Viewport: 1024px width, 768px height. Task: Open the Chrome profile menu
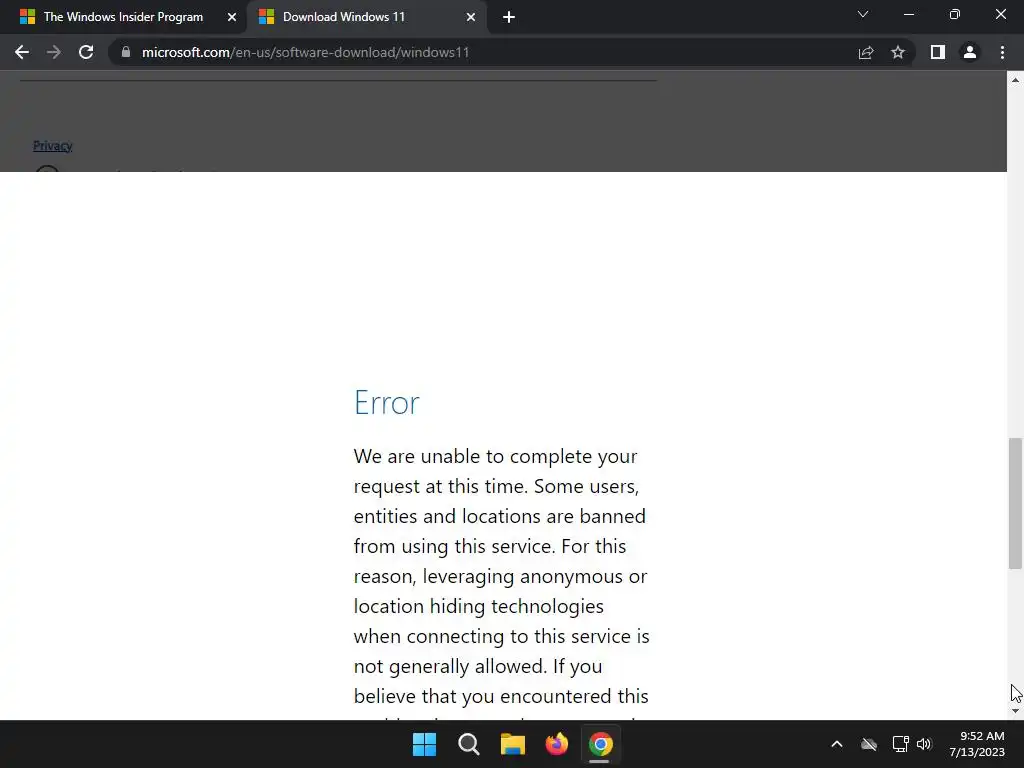970,52
